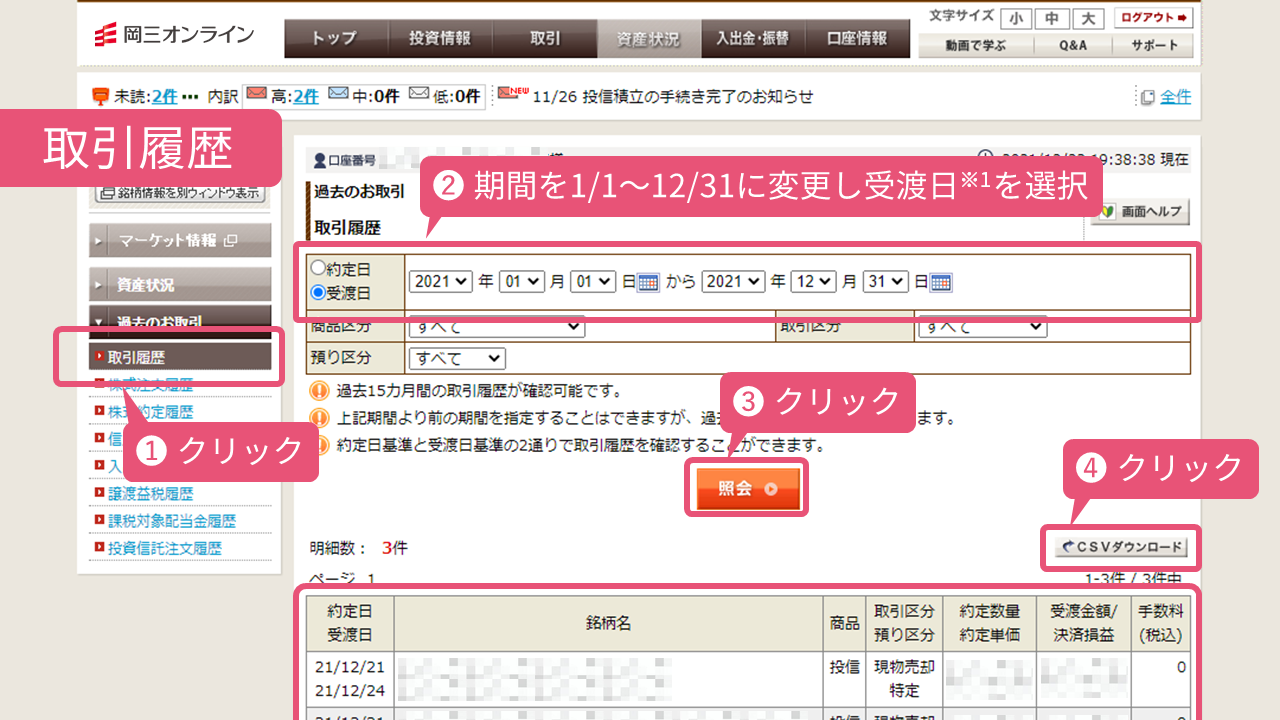Click the low-priority envelope icon before 低:0件
Viewport: 1280px width, 720px height.
(x=419, y=95)
